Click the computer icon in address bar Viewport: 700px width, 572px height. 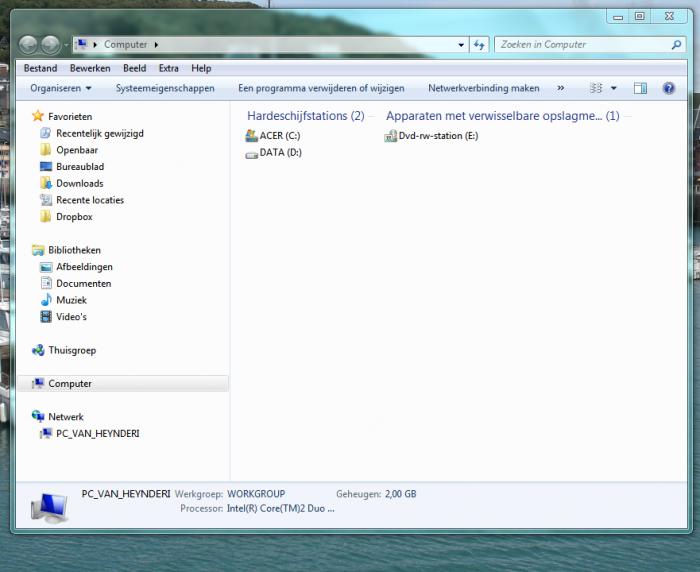81,44
